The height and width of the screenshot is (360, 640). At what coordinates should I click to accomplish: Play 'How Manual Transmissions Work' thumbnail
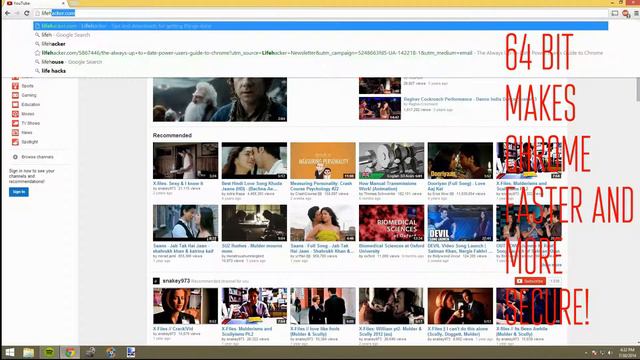tap(391, 160)
